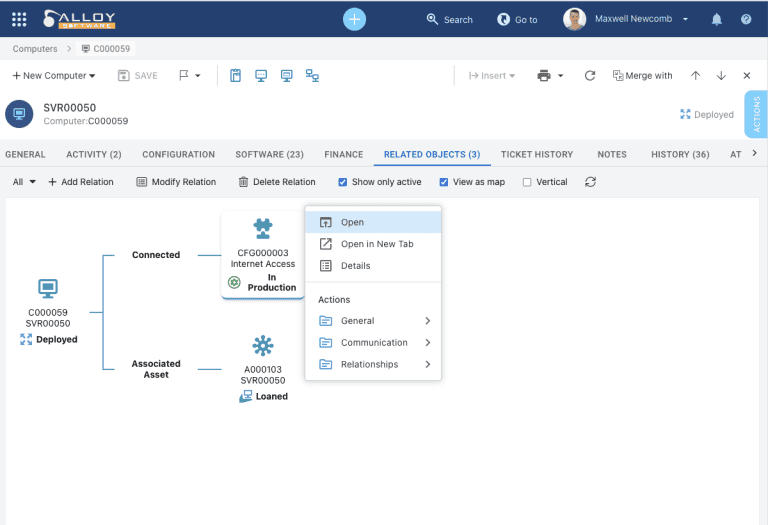Uncheck Show only active

point(343,182)
